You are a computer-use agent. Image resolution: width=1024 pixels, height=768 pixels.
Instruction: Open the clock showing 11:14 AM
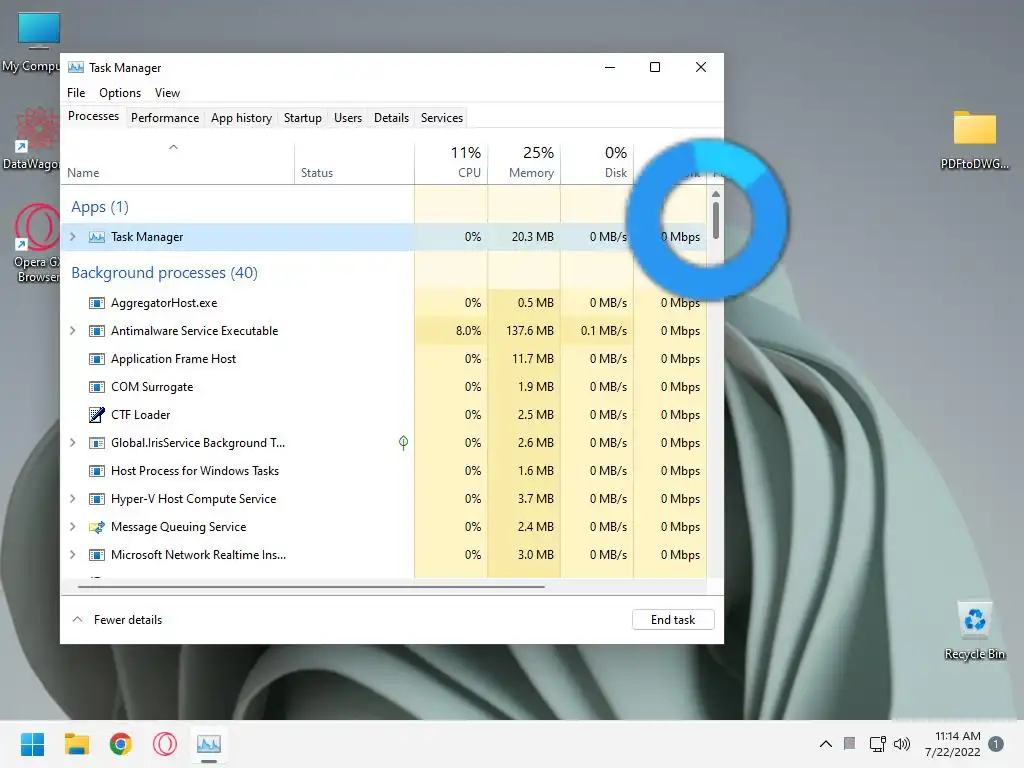pos(953,744)
